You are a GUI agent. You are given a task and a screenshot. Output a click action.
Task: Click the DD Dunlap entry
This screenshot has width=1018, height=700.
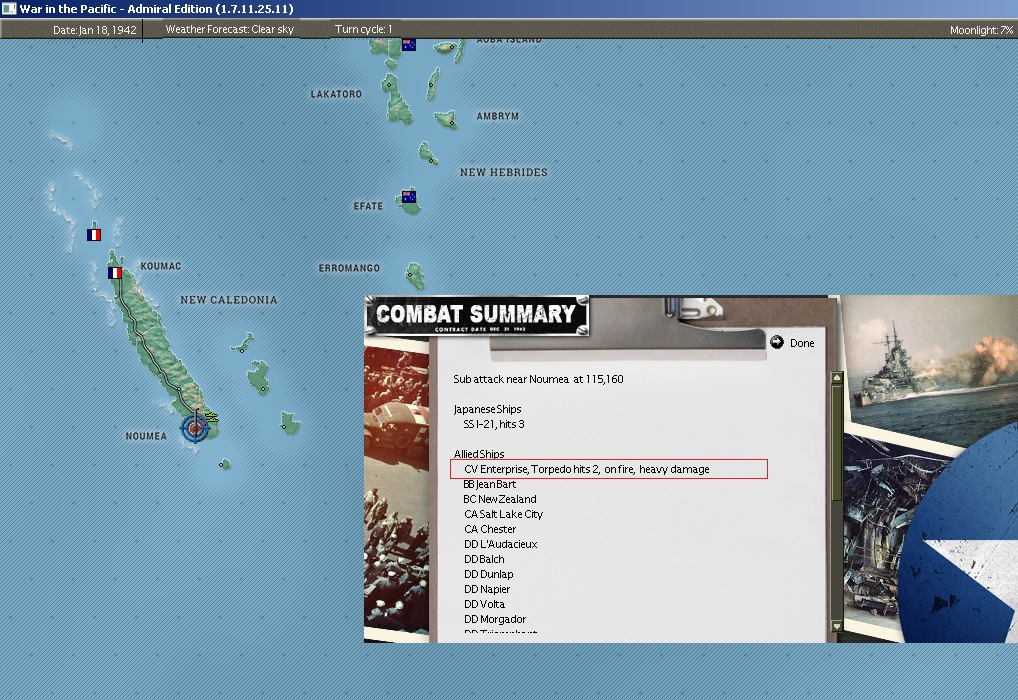click(x=488, y=574)
